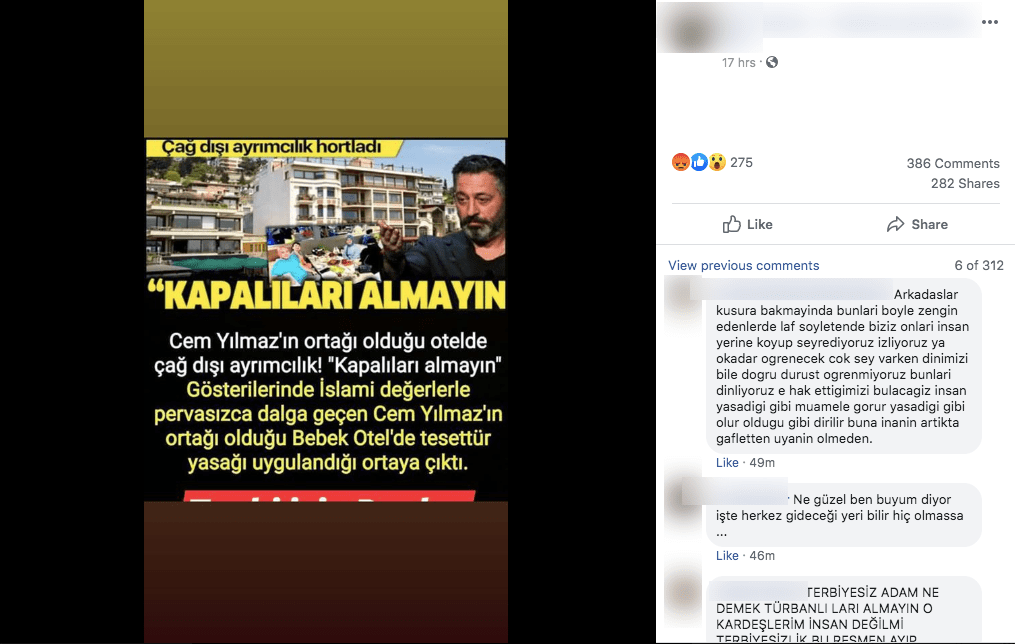Screen dimensions: 1015x644
Task: Click the globe public privacy icon
Action: (772, 62)
